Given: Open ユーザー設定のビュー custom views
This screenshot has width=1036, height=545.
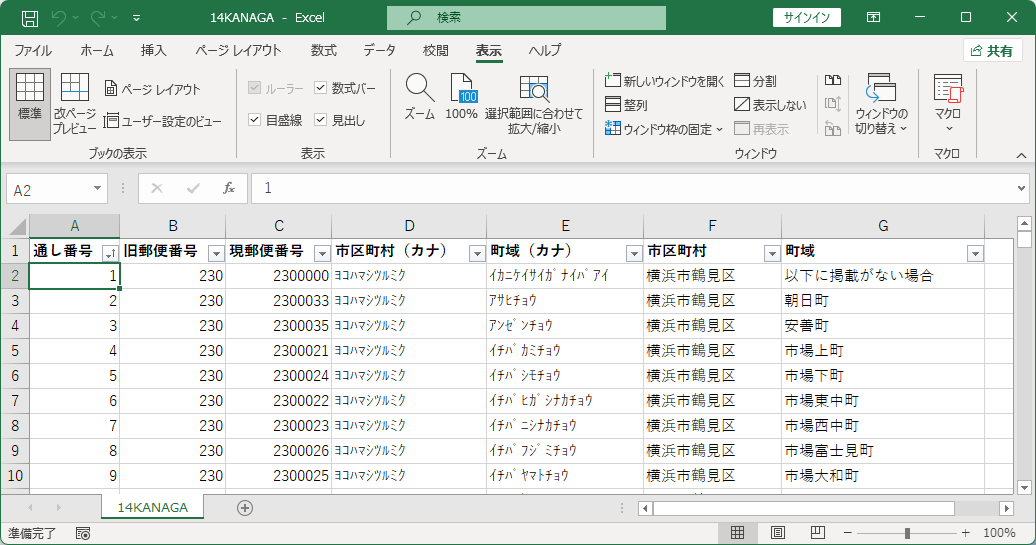Looking at the screenshot, I should (163, 121).
